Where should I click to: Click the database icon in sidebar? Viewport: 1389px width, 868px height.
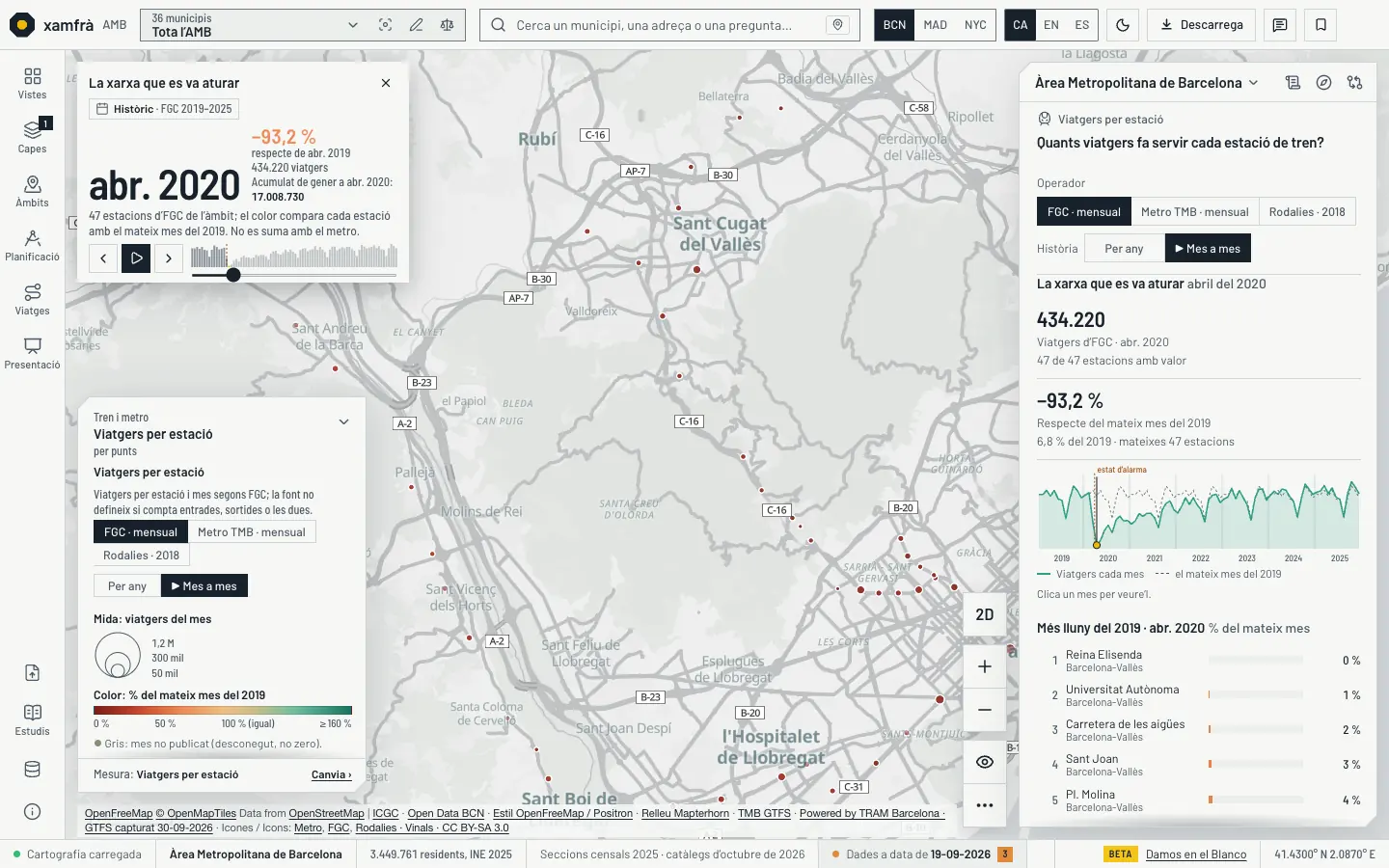point(32,770)
